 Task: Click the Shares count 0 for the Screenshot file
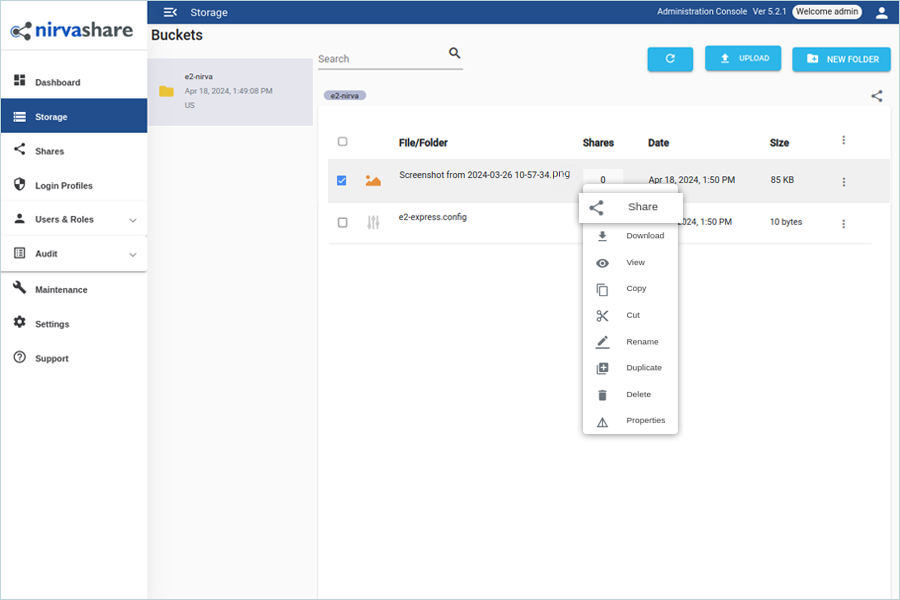click(603, 180)
